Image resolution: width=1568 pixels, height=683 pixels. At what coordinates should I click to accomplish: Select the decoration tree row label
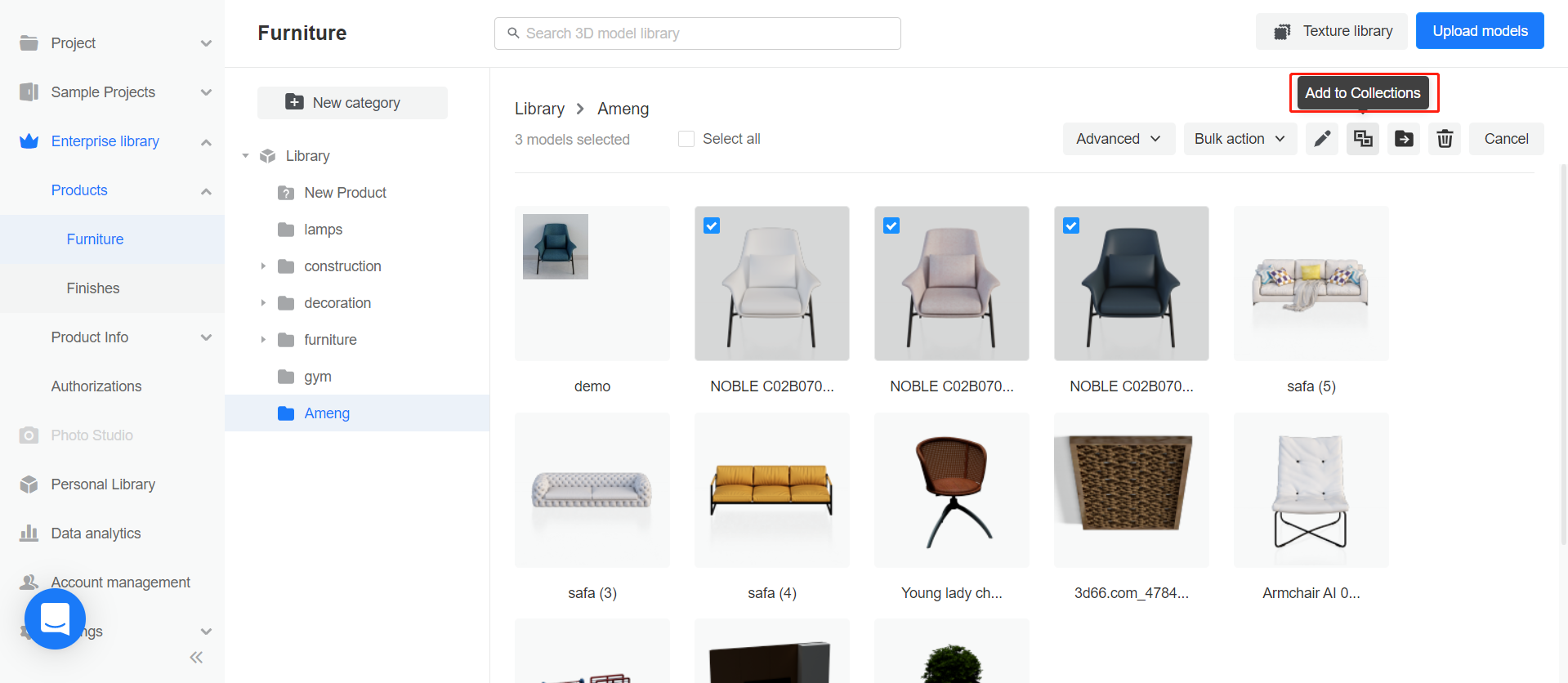click(337, 303)
